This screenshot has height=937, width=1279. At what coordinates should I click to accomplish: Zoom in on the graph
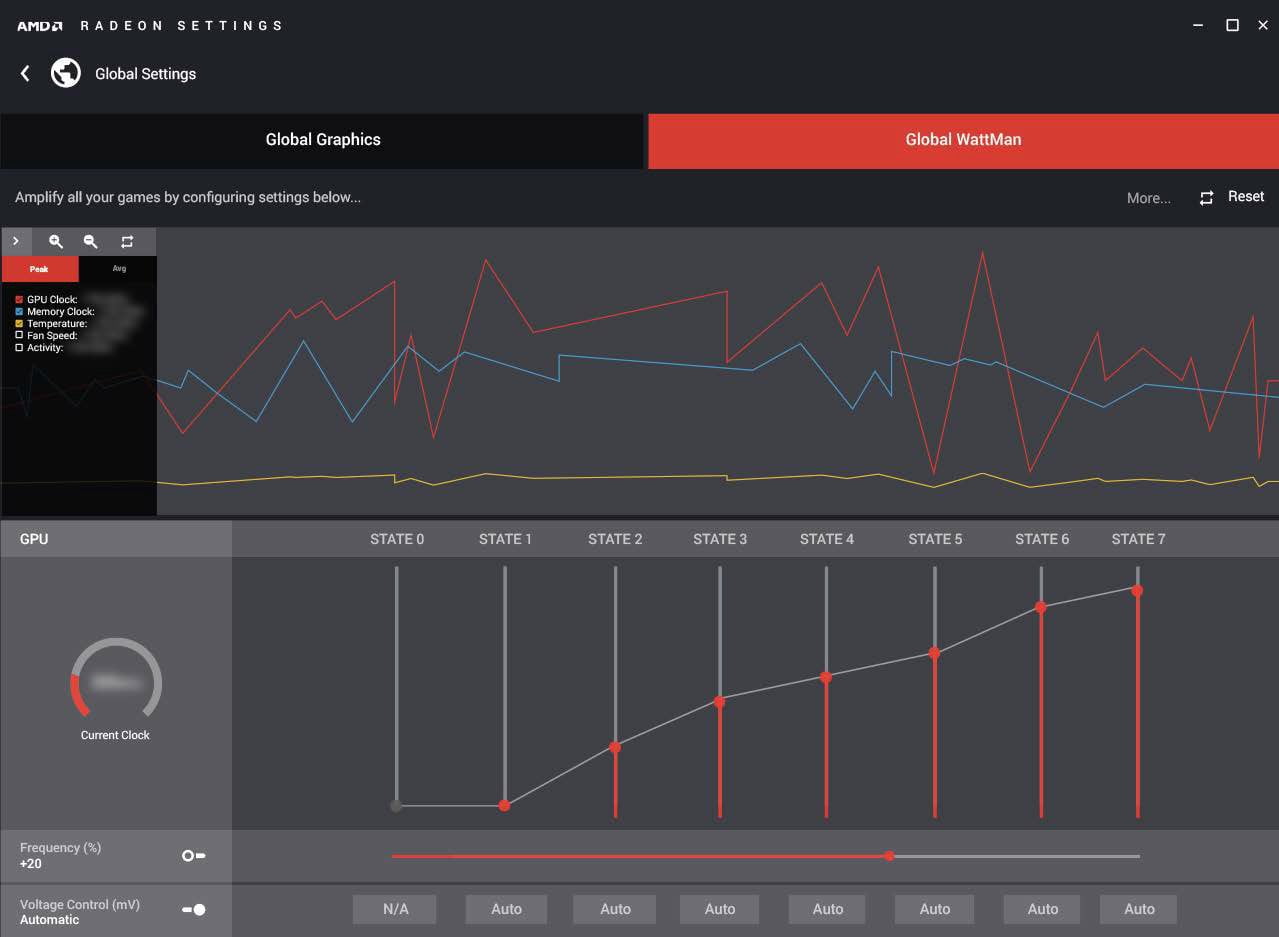point(56,241)
